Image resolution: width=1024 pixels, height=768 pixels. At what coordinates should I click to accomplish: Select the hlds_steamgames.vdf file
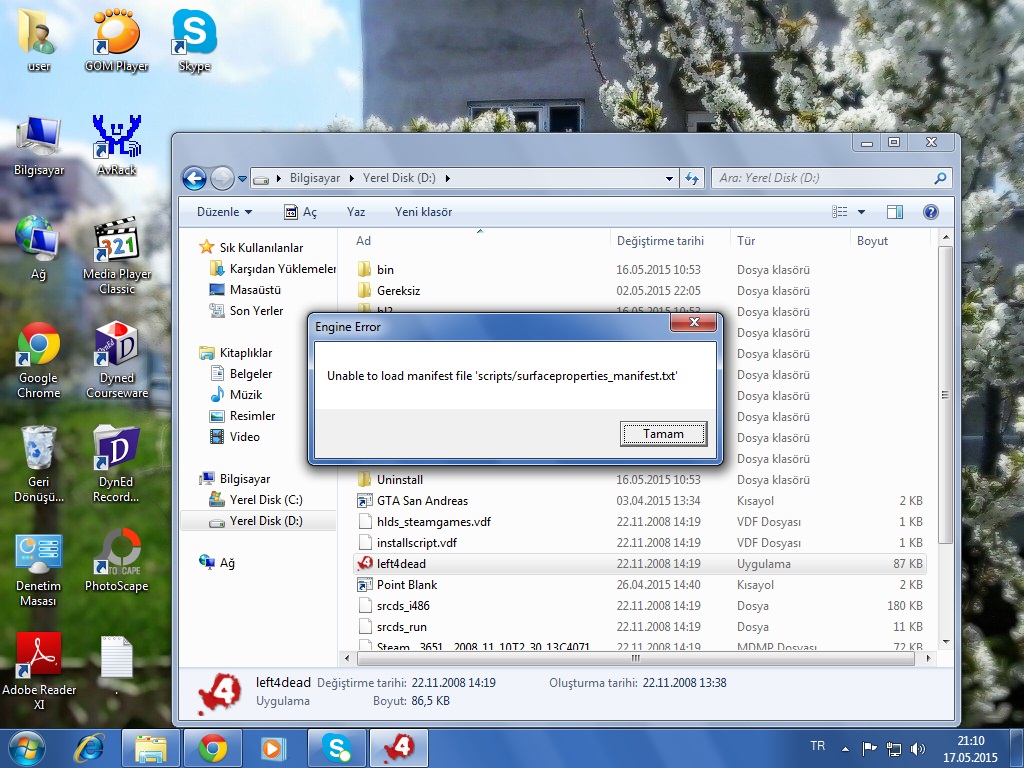433,521
